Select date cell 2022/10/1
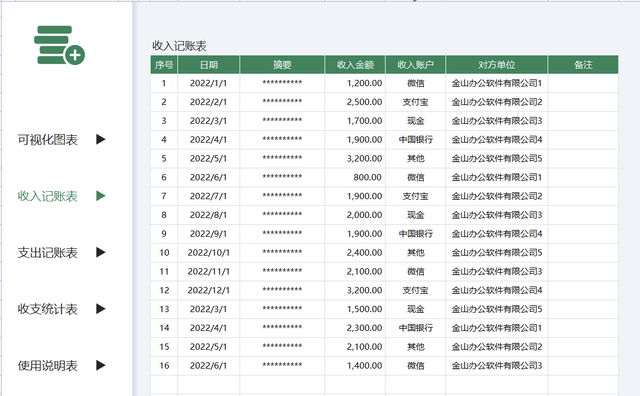Viewport: 640px width, 396px height. [209, 253]
